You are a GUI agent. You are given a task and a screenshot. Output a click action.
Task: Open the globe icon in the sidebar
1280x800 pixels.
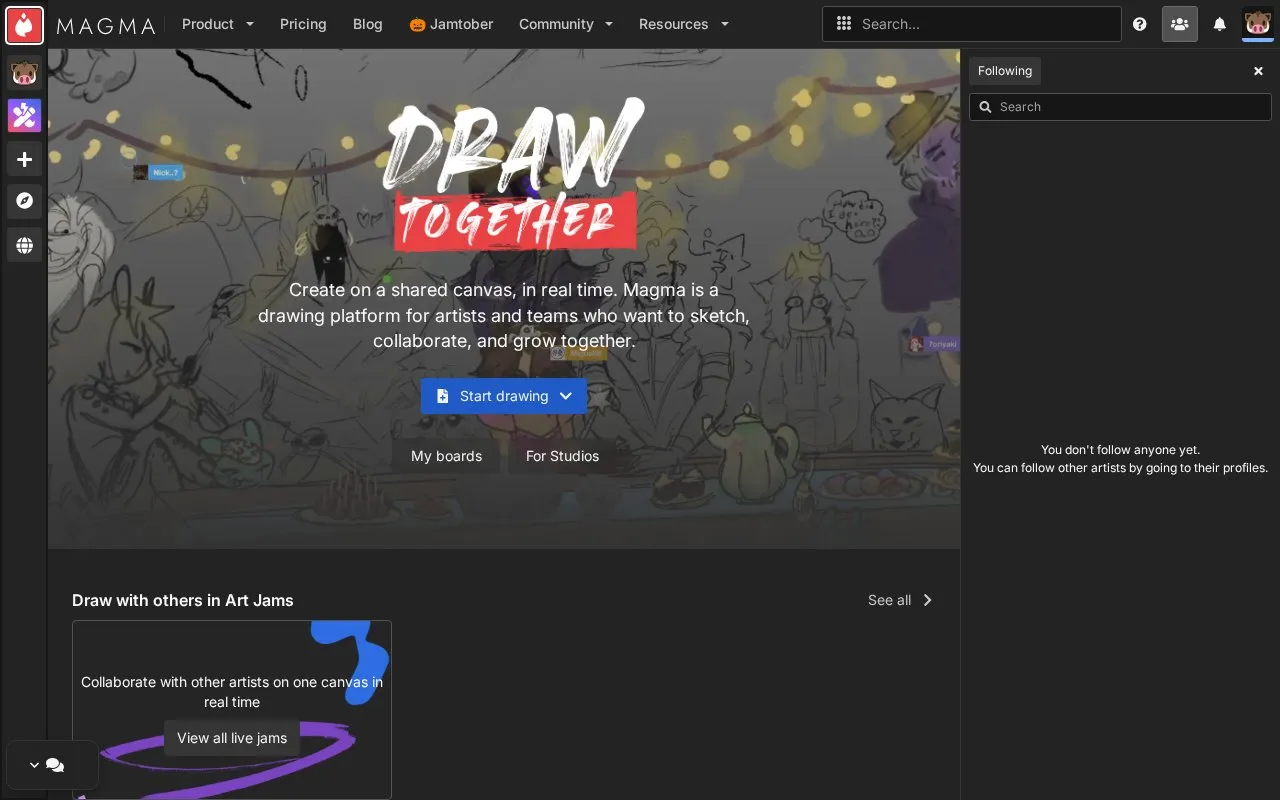[25, 245]
